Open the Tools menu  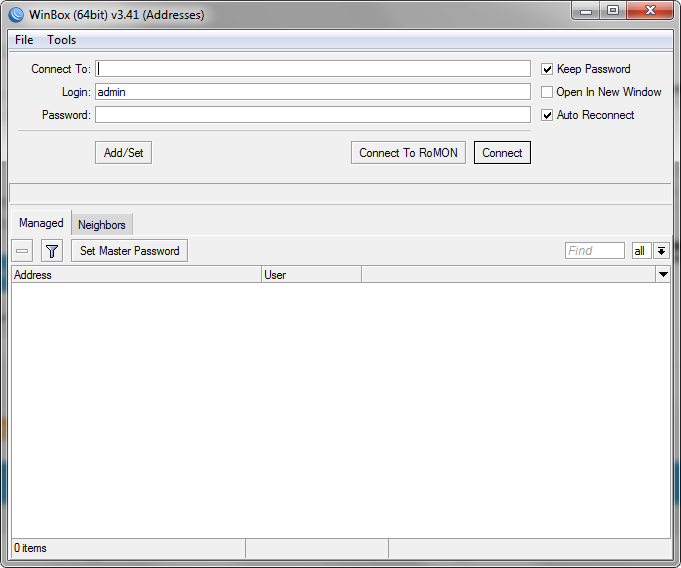pos(62,40)
